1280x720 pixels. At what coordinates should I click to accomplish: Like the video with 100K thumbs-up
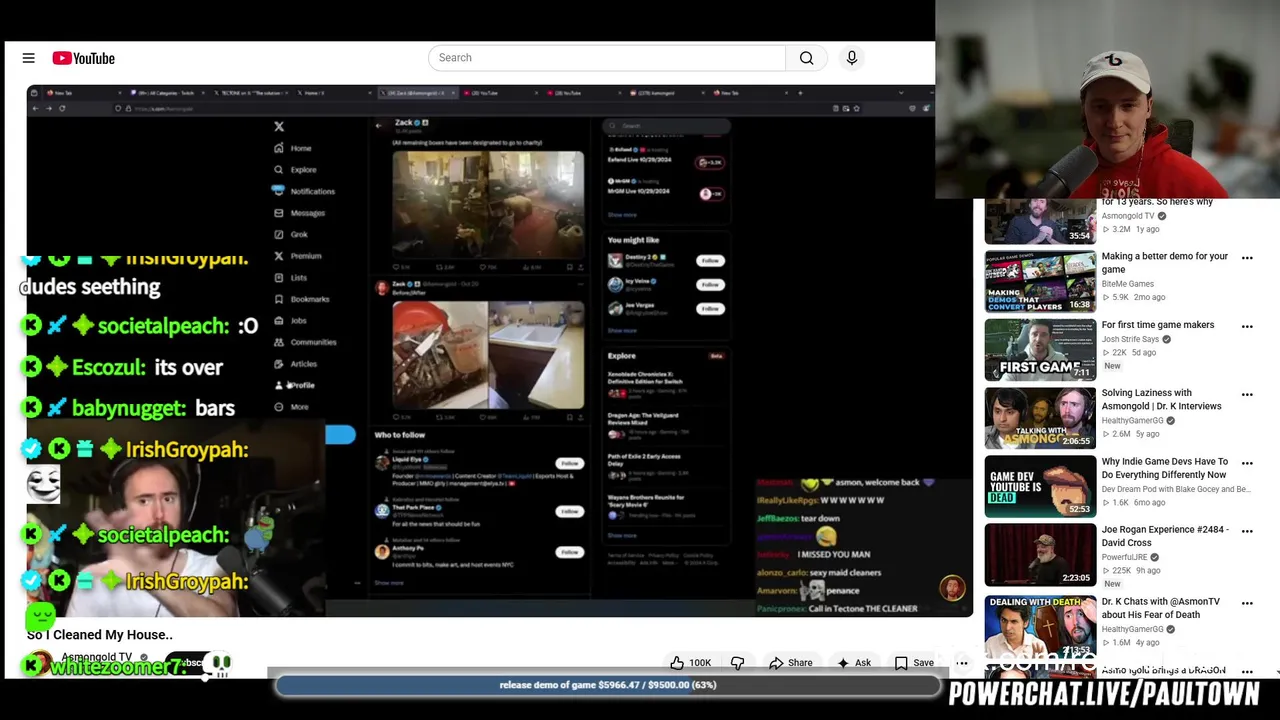690,662
